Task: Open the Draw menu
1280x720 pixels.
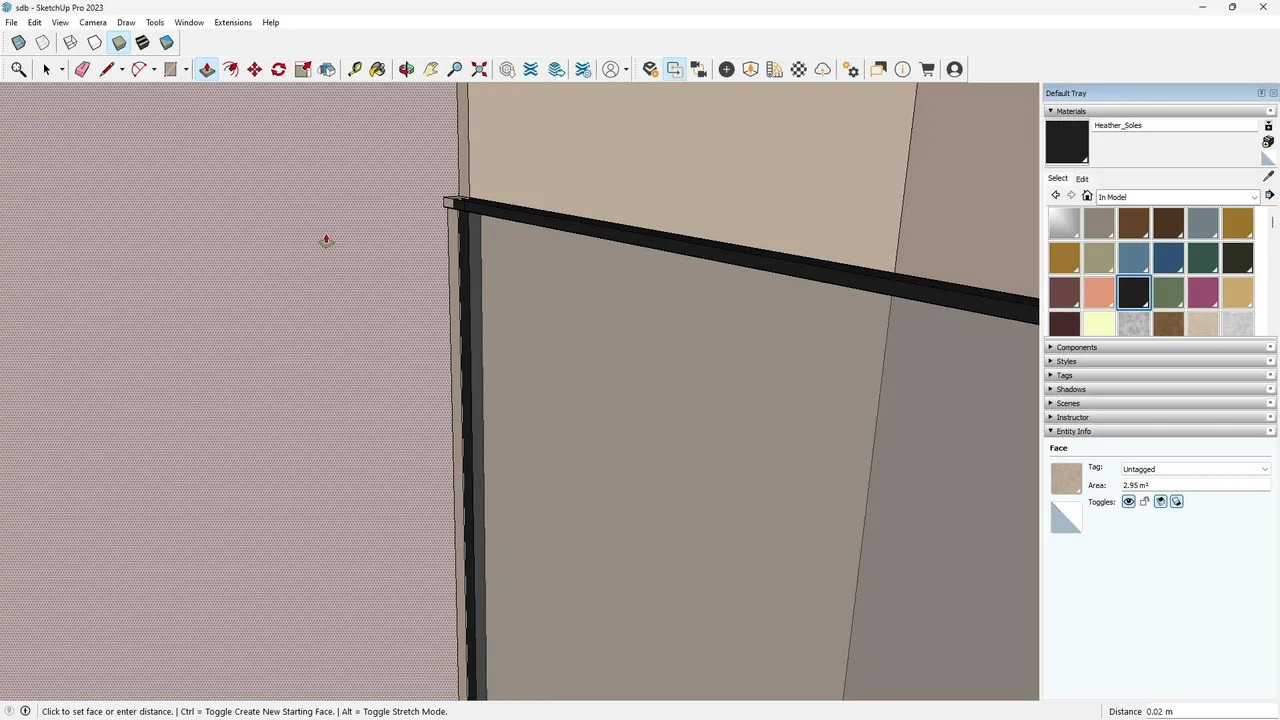Action: (x=126, y=22)
